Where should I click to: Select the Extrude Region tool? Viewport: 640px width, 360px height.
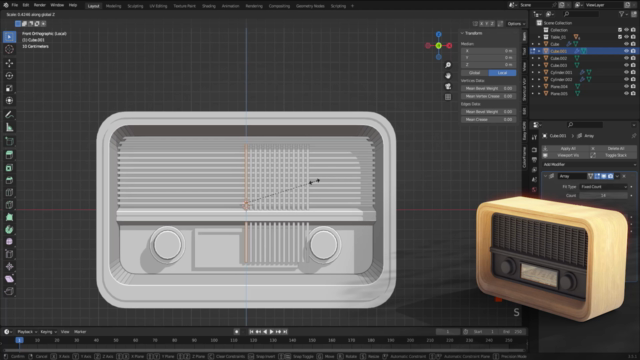click(x=9, y=155)
